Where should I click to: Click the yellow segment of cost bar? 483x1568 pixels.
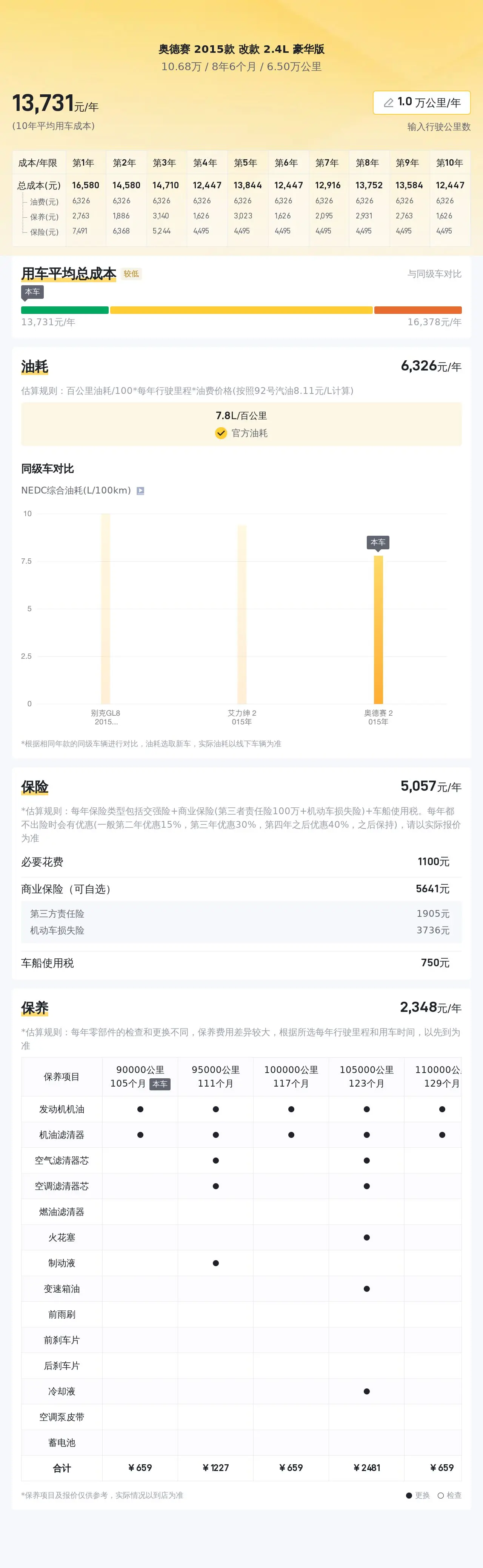[x=241, y=310]
